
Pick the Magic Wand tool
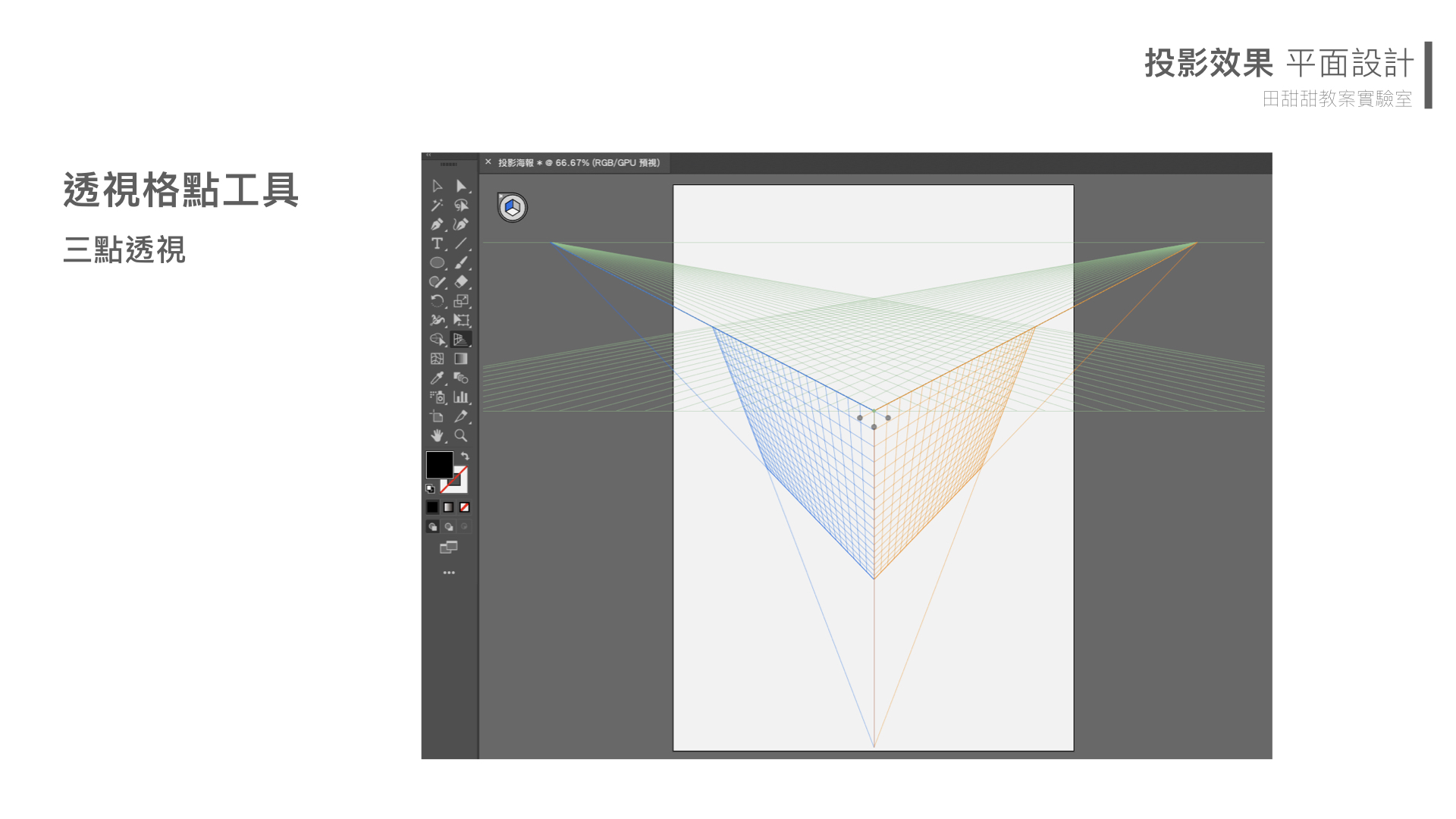click(x=437, y=206)
